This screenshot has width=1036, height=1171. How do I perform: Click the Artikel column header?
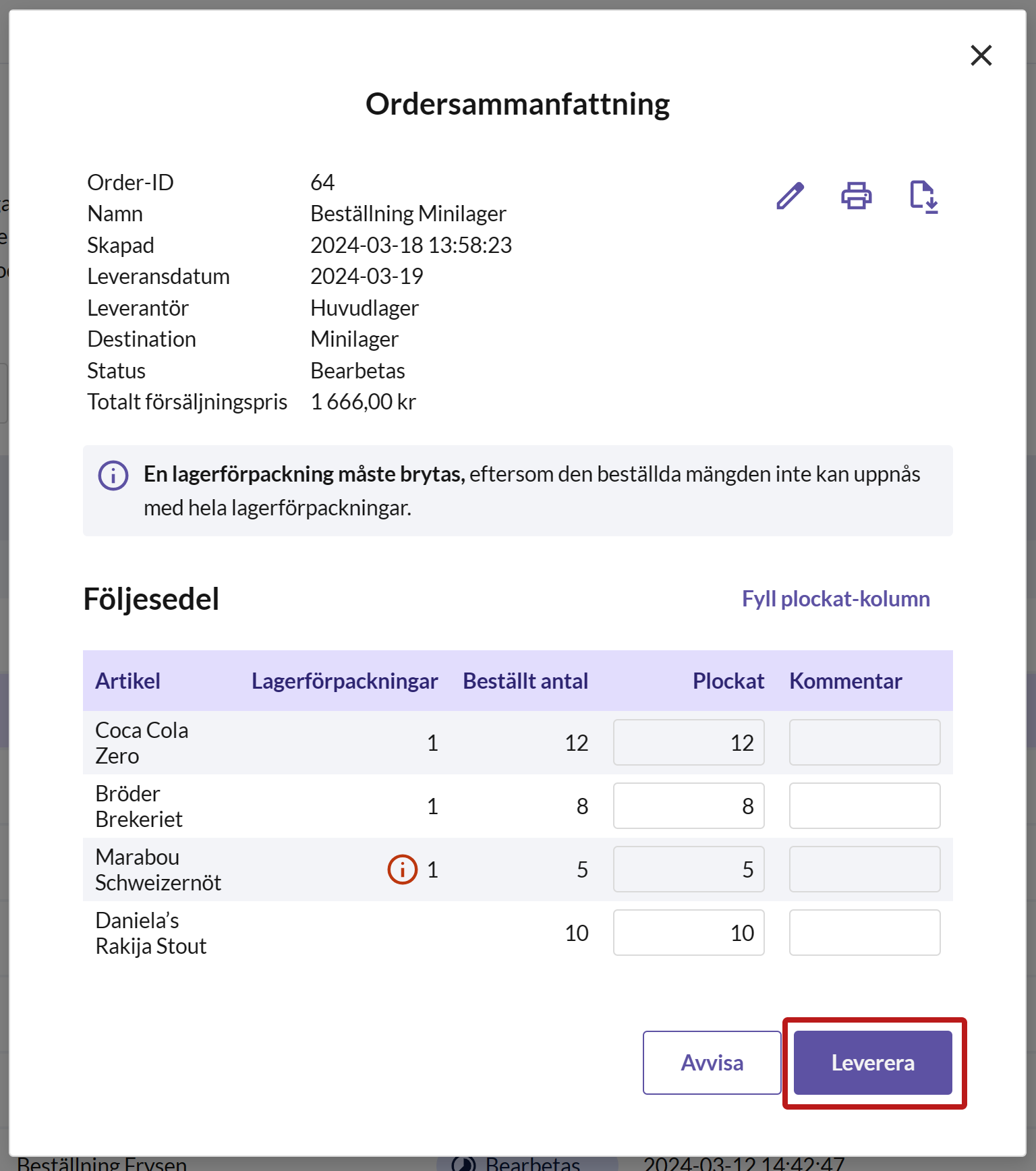(x=127, y=681)
